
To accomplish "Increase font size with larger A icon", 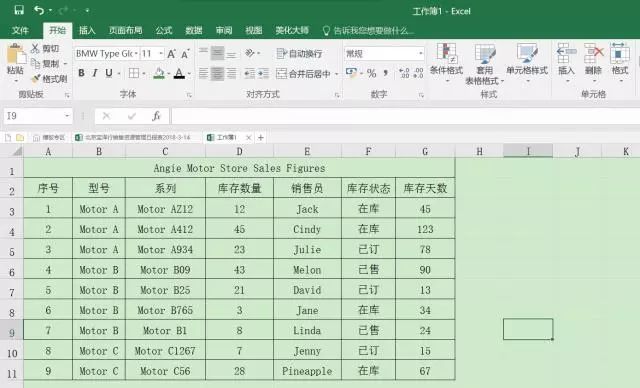I will [171, 54].
